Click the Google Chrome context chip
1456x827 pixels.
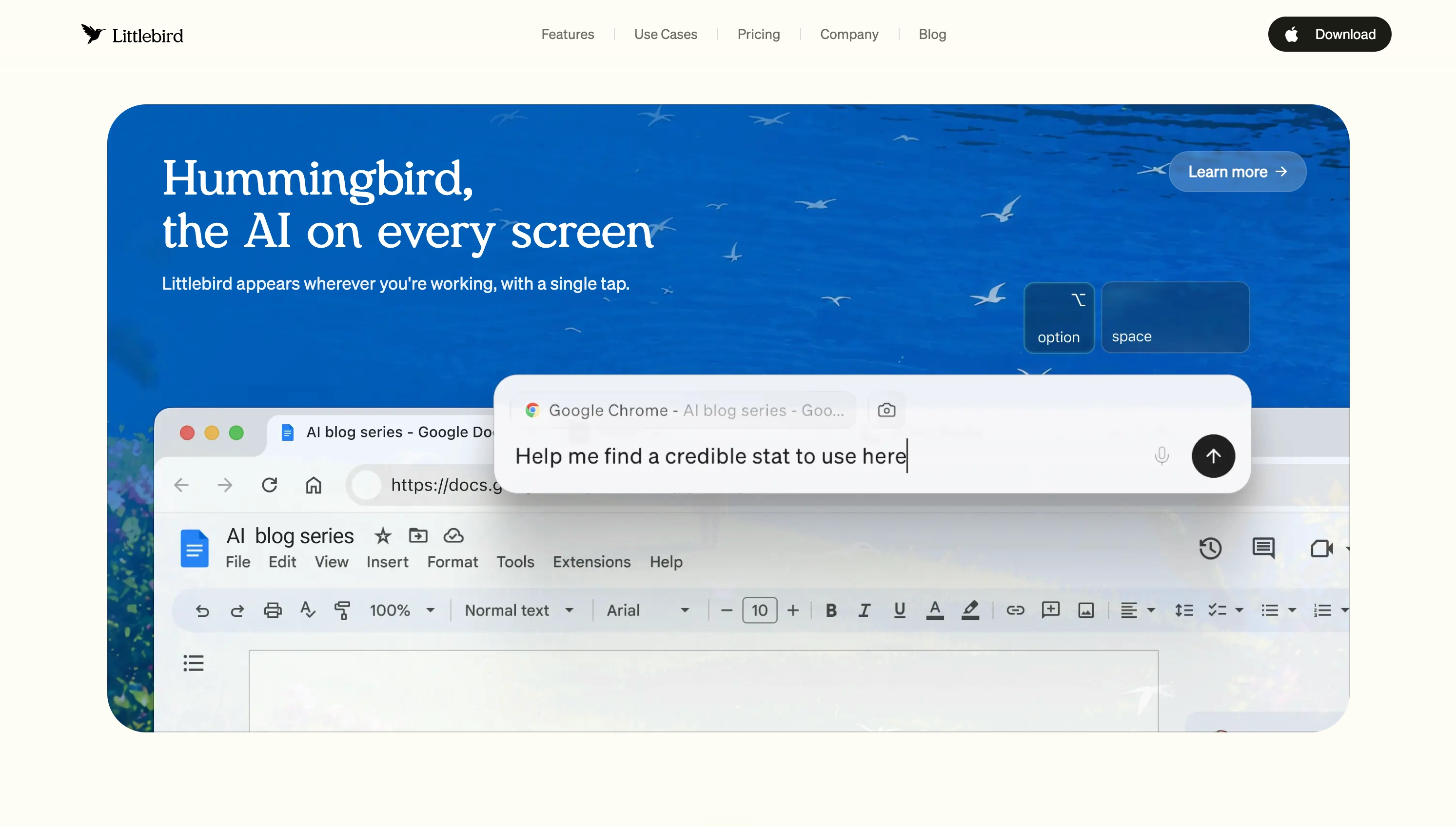pyautogui.click(x=684, y=410)
